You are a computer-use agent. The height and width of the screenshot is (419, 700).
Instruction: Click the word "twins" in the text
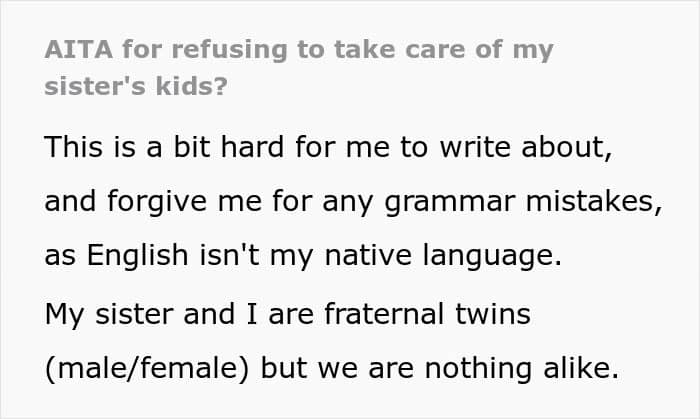pyautogui.click(x=493, y=313)
